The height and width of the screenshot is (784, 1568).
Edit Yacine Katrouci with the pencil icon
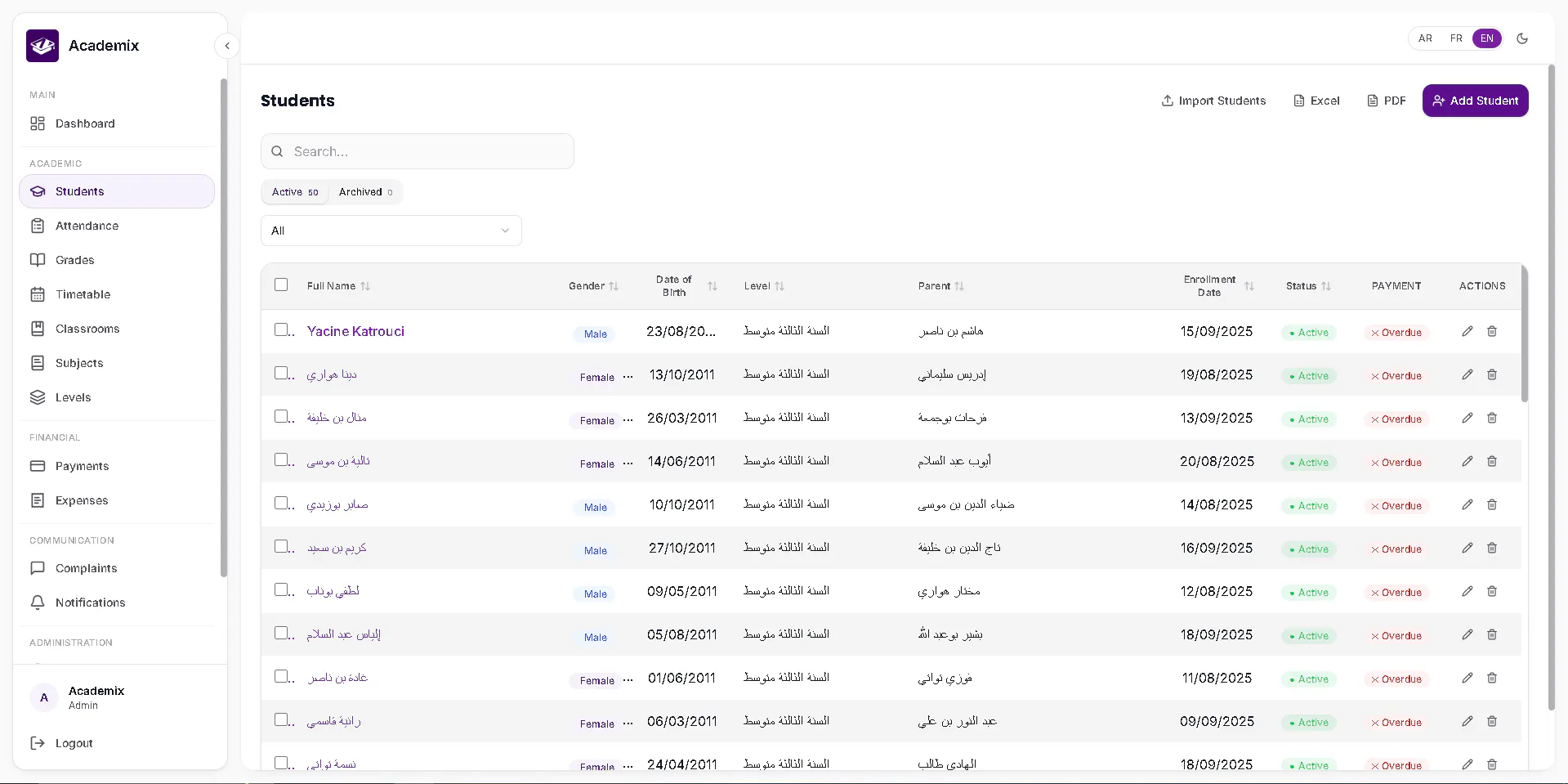[1467, 331]
